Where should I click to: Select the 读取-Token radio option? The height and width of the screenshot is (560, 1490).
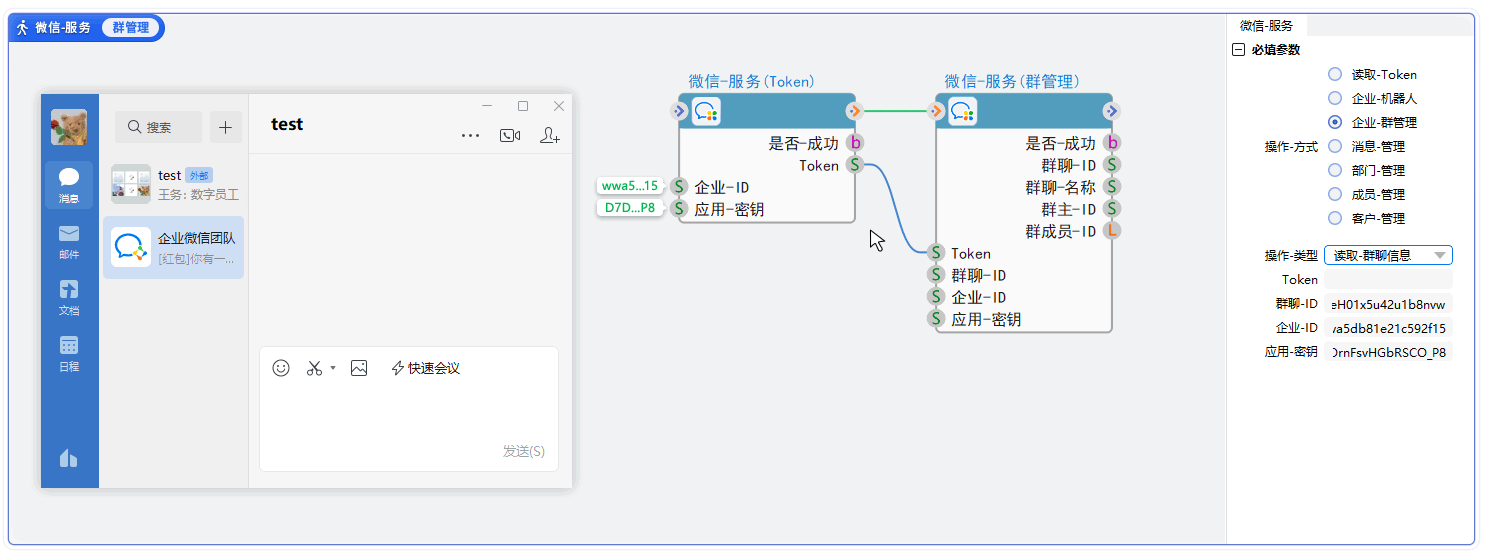(1335, 74)
